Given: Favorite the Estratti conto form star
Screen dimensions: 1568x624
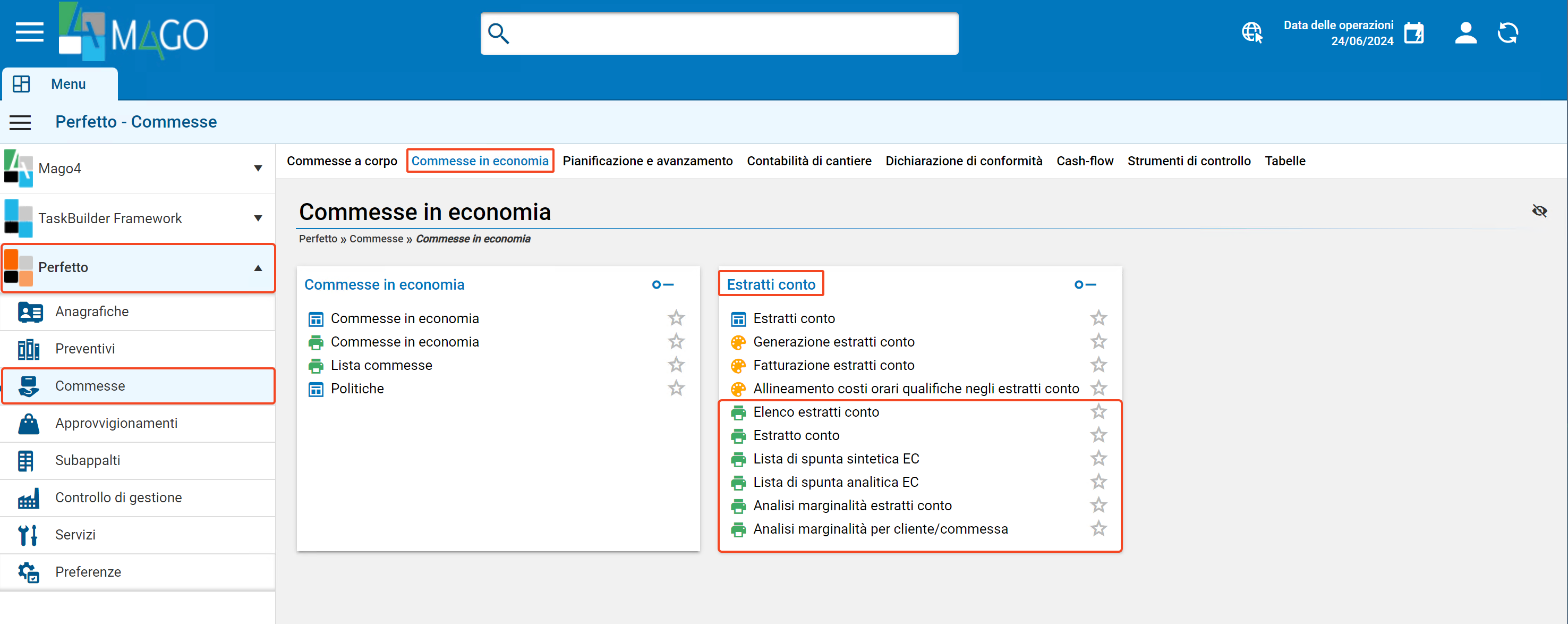Looking at the screenshot, I should (1098, 318).
